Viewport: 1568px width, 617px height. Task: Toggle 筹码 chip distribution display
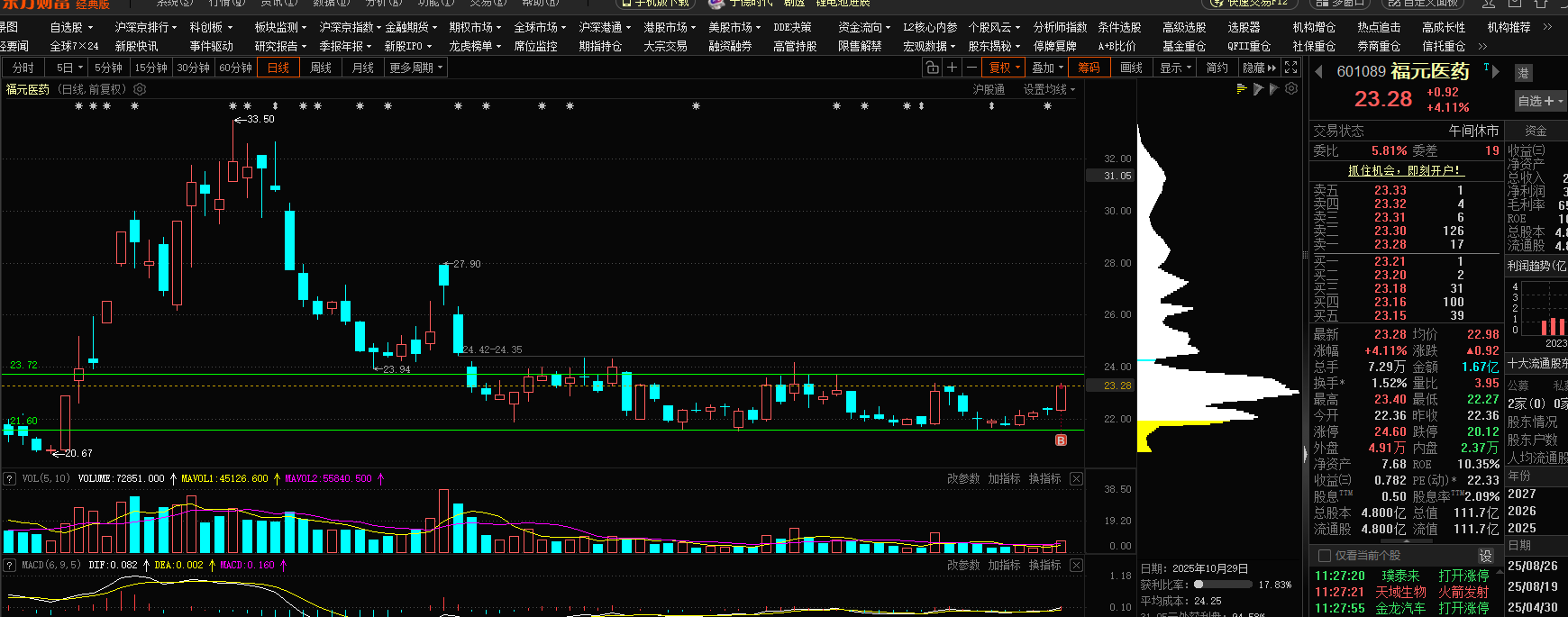click(x=1089, y=68)
